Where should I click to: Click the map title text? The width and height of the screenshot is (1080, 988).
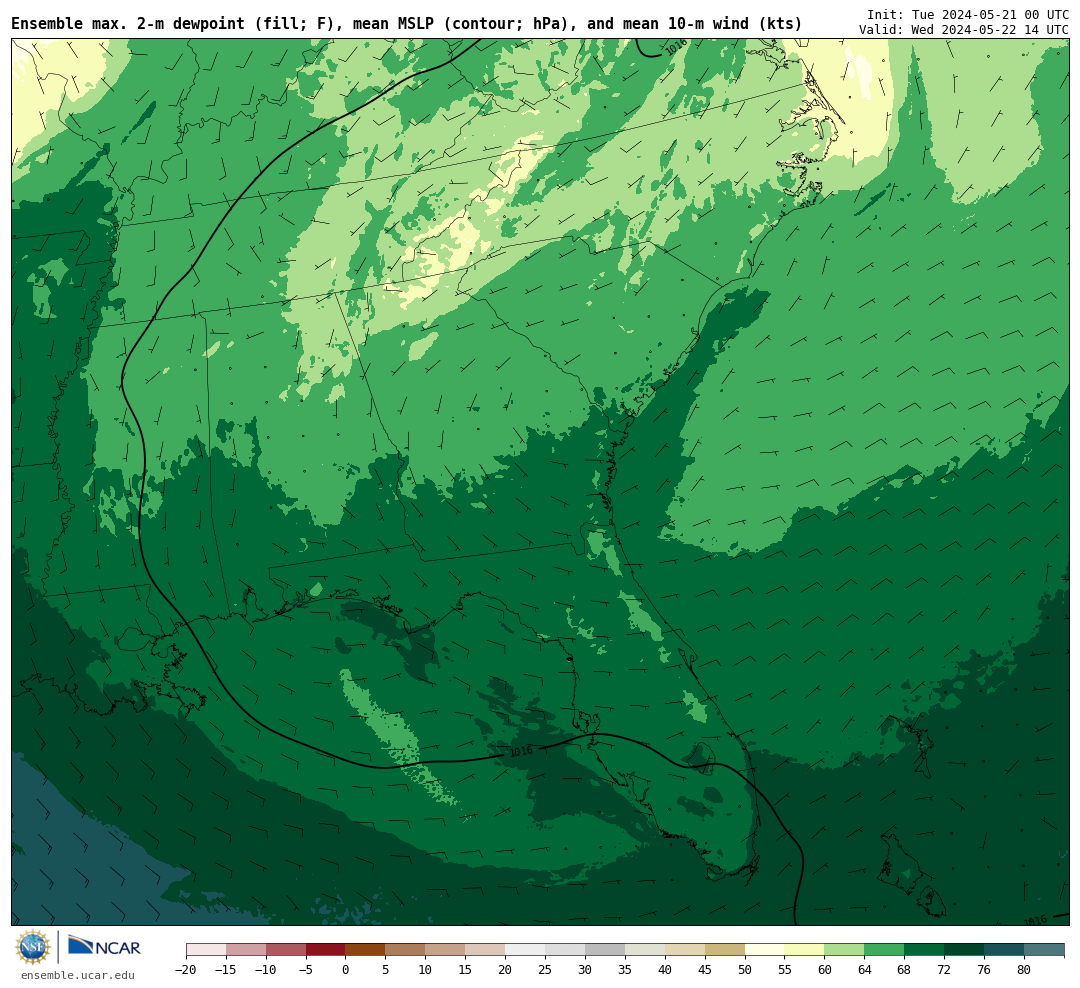(x=406, y=23)
